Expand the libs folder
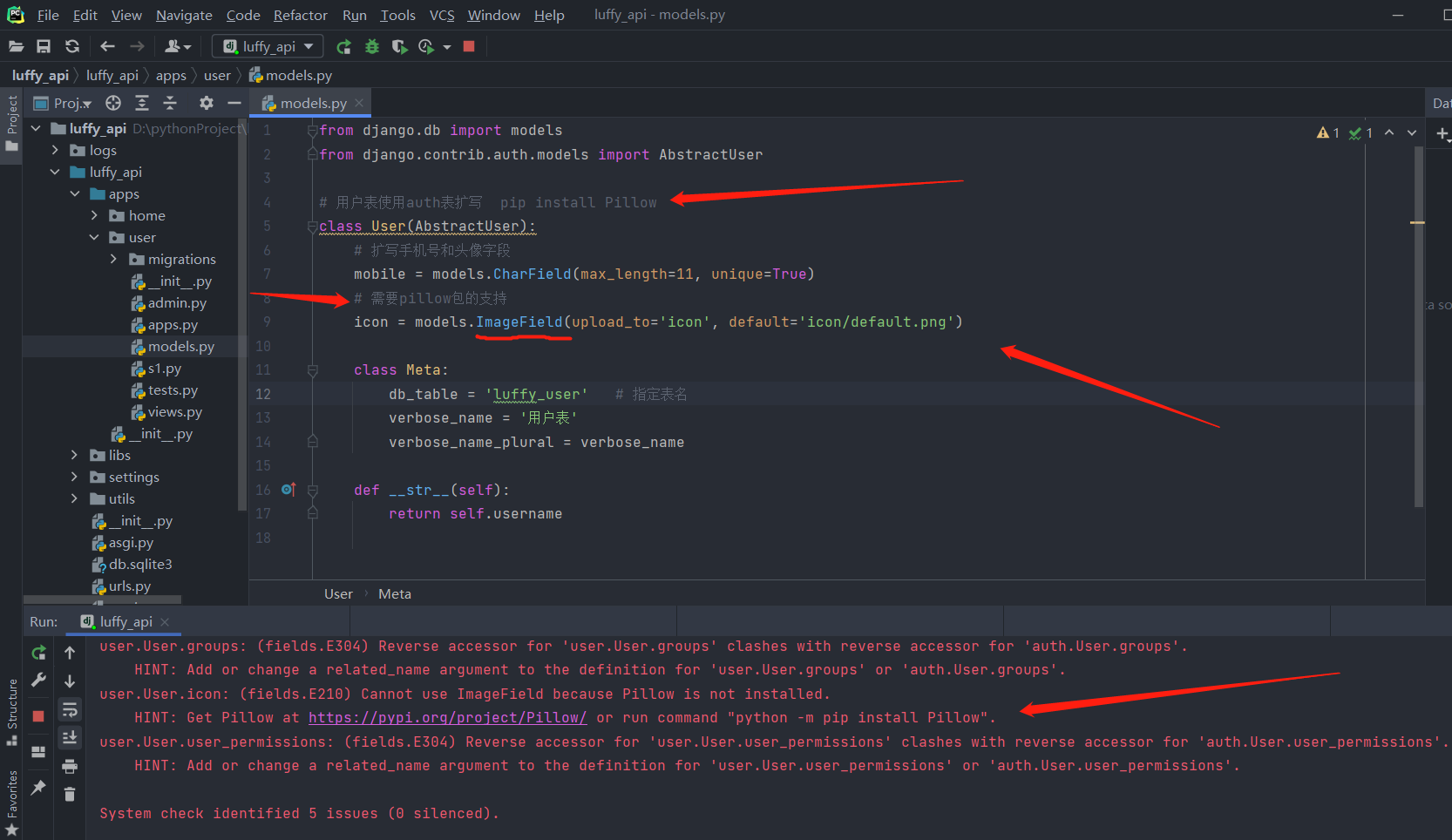This screenshot has width=1452, height=840. (75, 455)
